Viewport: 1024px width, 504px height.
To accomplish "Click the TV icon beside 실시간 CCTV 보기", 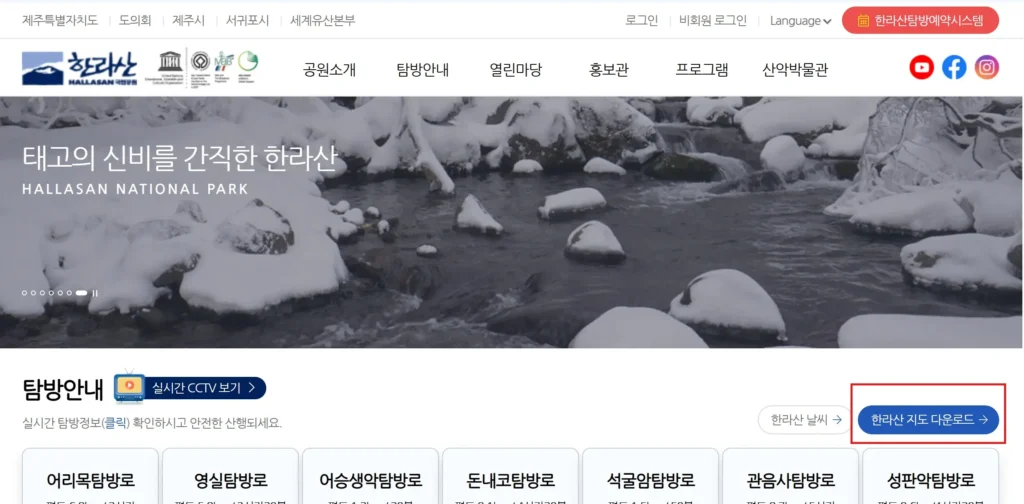I will [x=129, y=388].
